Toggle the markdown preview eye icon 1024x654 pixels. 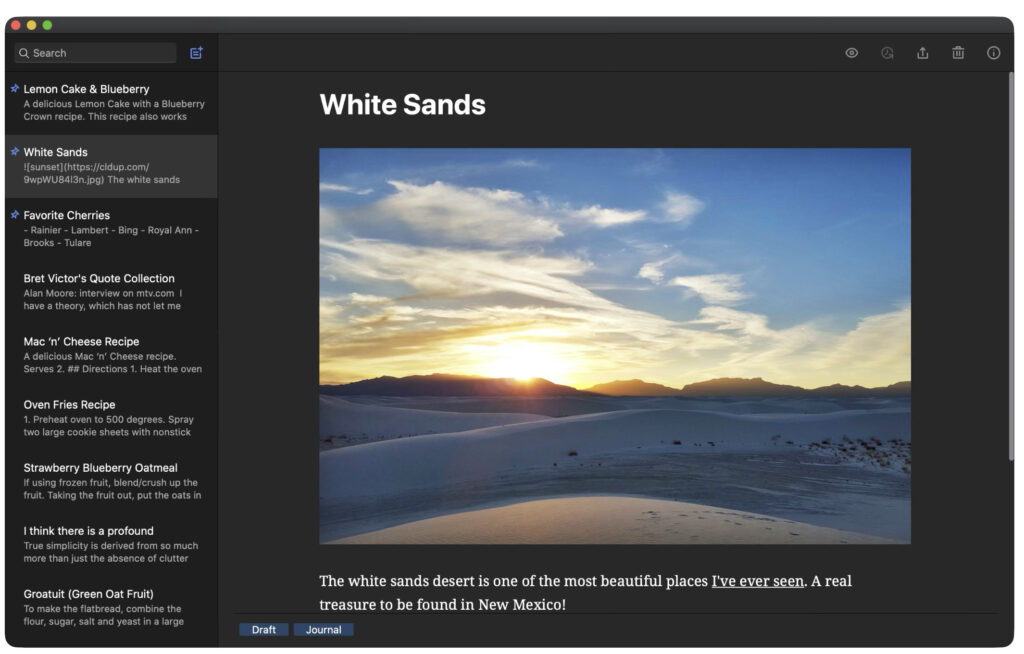coord(851,53)
